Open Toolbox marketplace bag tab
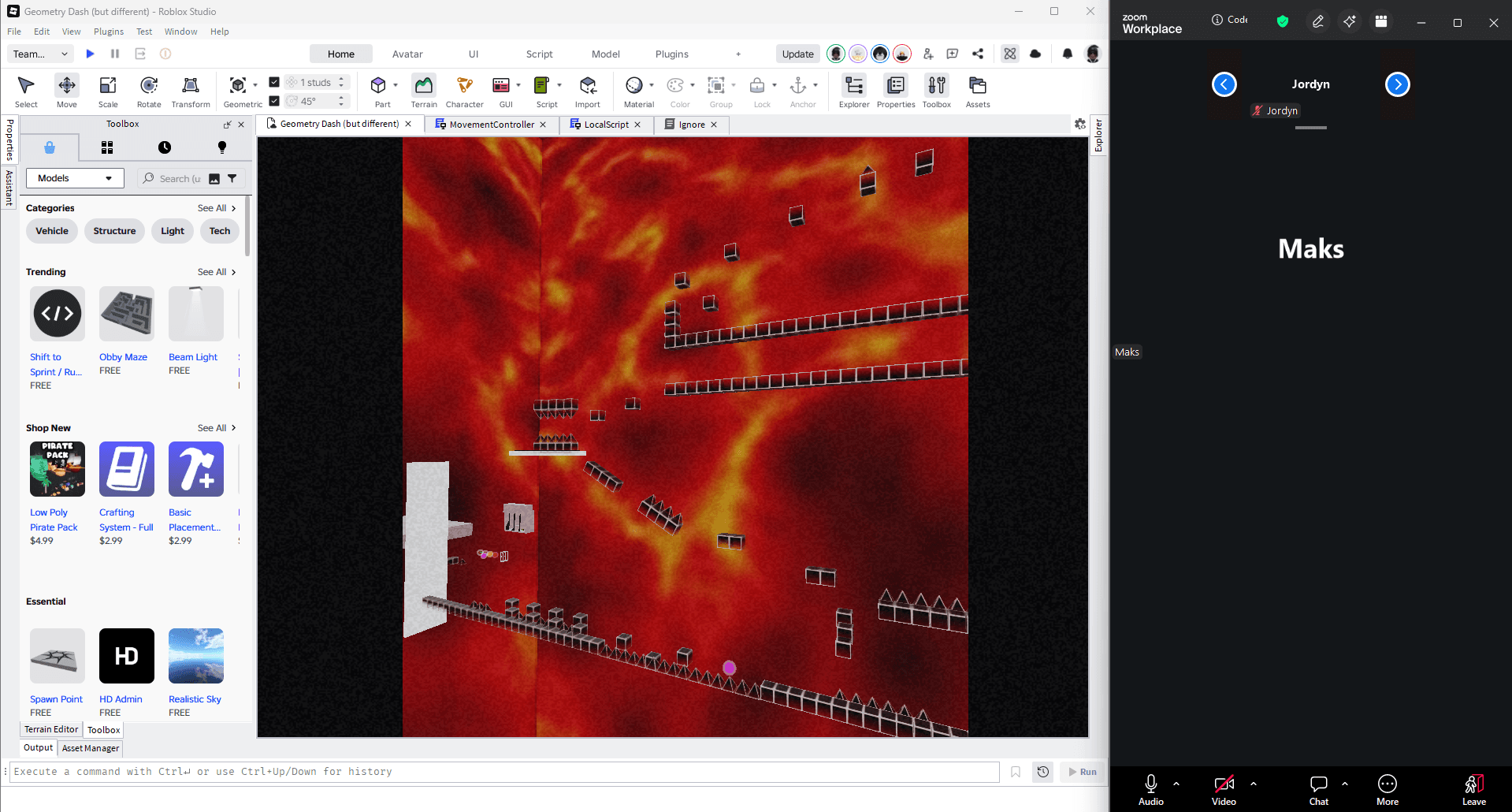Screen dimensions: 1512x812 [50, 147]
